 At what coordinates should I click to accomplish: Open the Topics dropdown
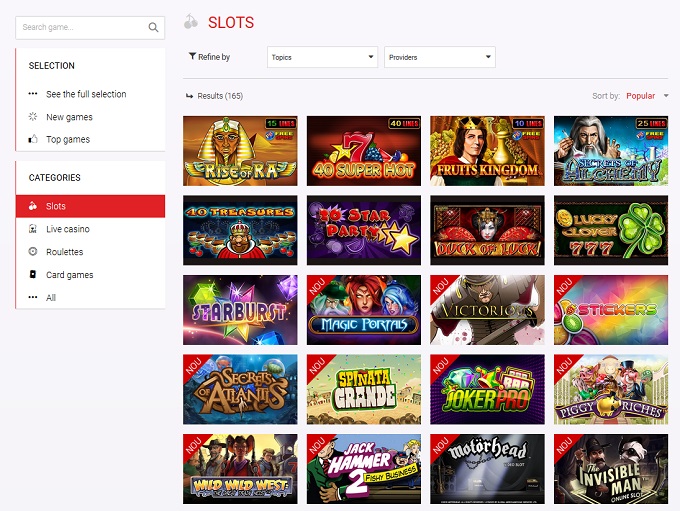[x=322, y=57]
